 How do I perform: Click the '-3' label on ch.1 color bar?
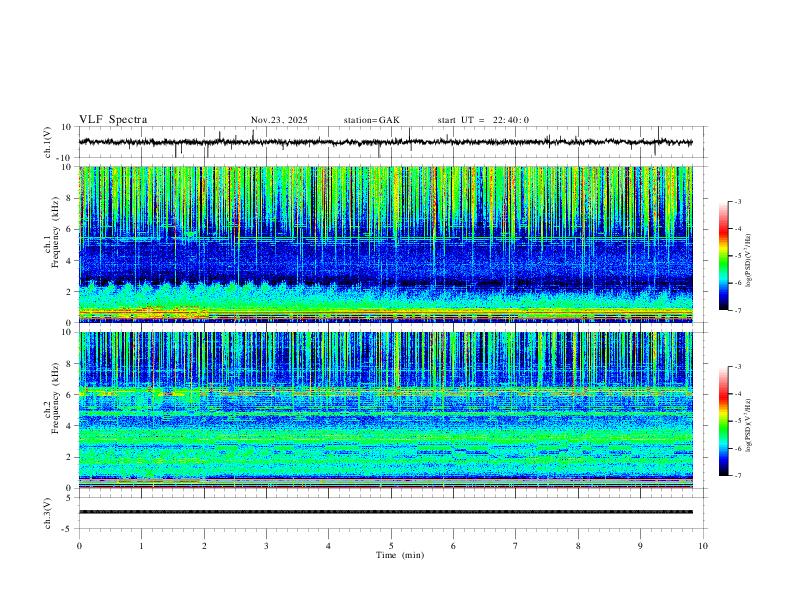coord(738,202)
